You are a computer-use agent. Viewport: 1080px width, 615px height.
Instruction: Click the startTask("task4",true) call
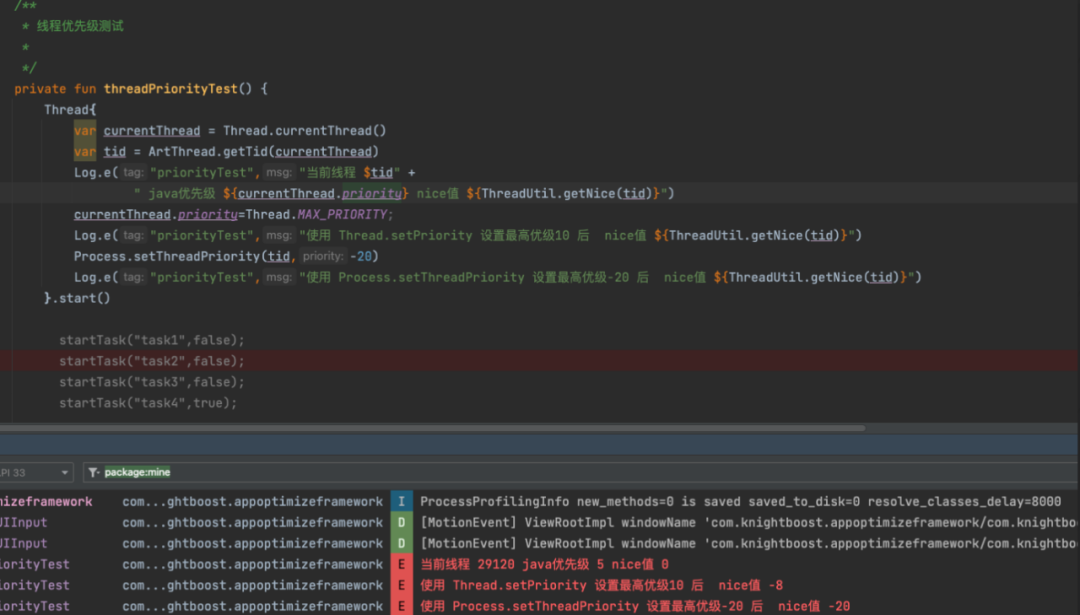(147, 403)
